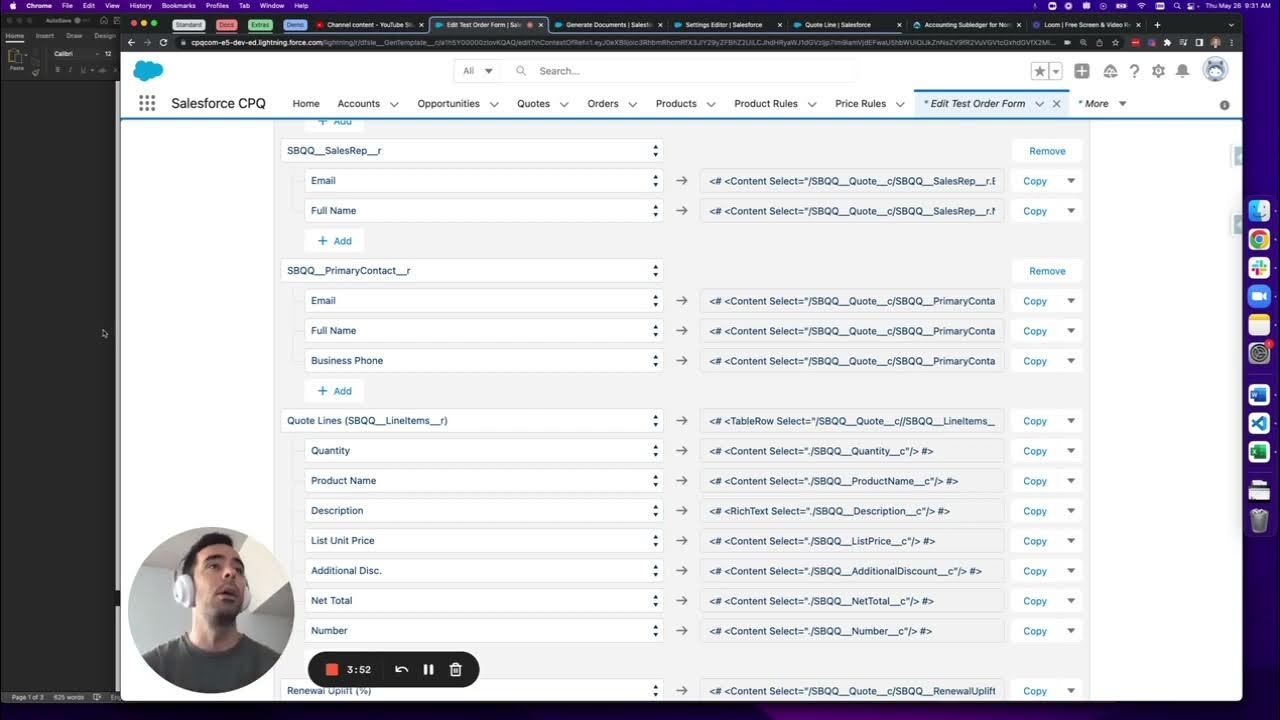Expand the Price Rules navigation chevron
This screenshot has height=720, width=1280.
[900, 104]
